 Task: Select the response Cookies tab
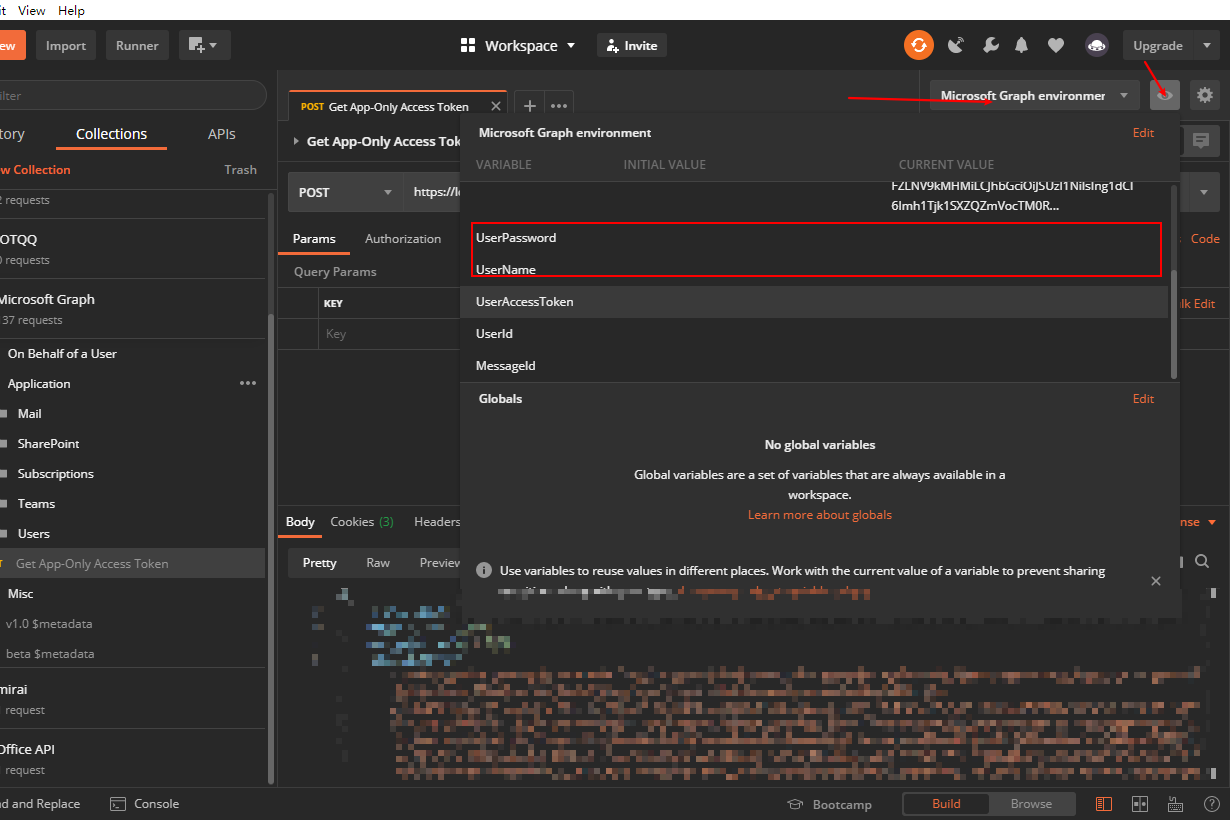[x=362, y=521]
